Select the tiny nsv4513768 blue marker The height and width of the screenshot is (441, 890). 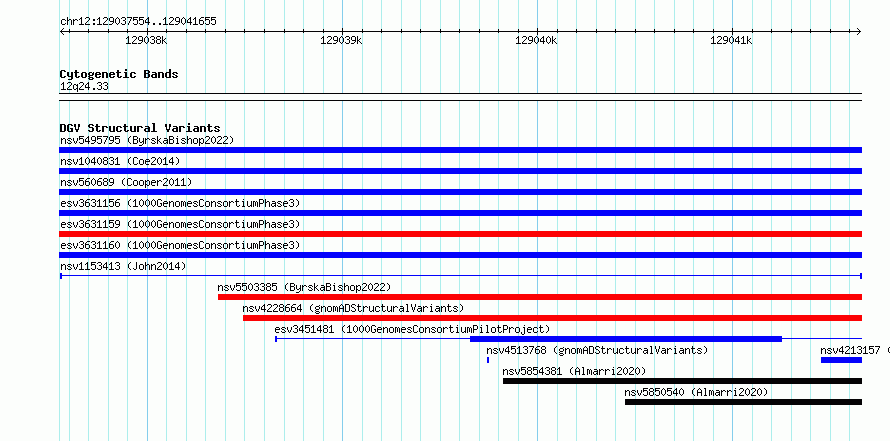pos(488,360)
